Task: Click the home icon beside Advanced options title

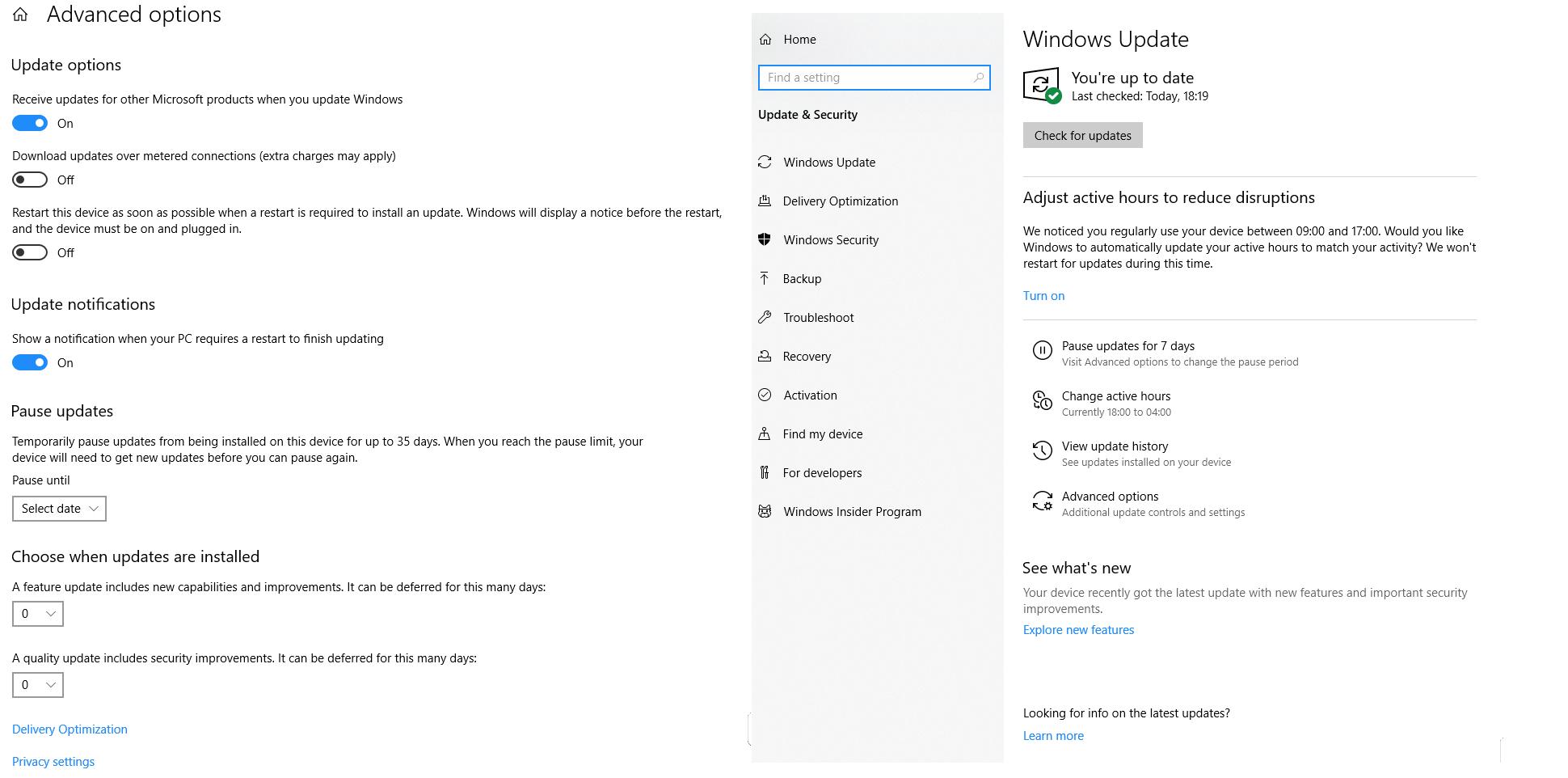Action: [x=20, y=15]
